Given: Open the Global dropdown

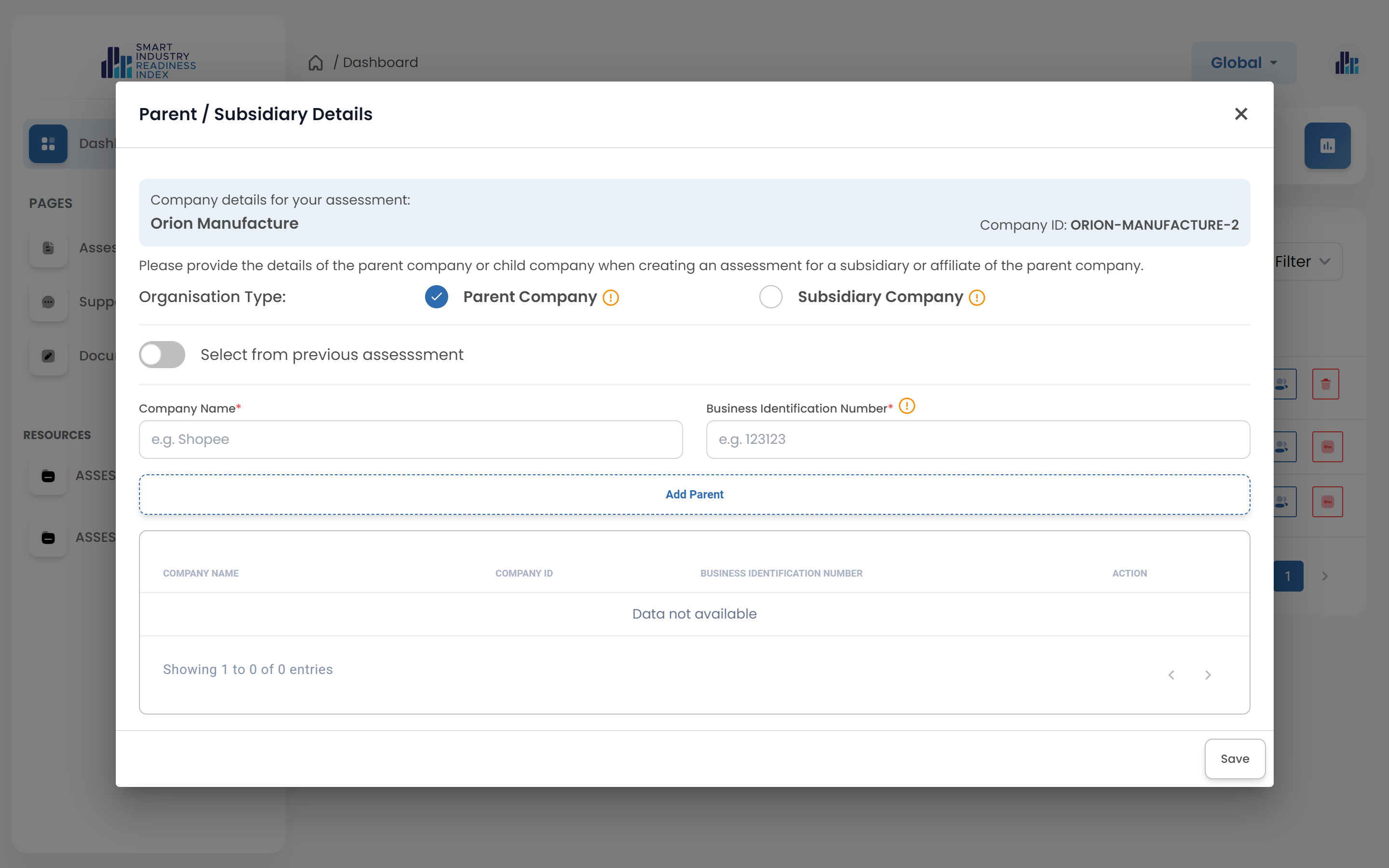Looking at the screenshot, I should (1243, 63).
